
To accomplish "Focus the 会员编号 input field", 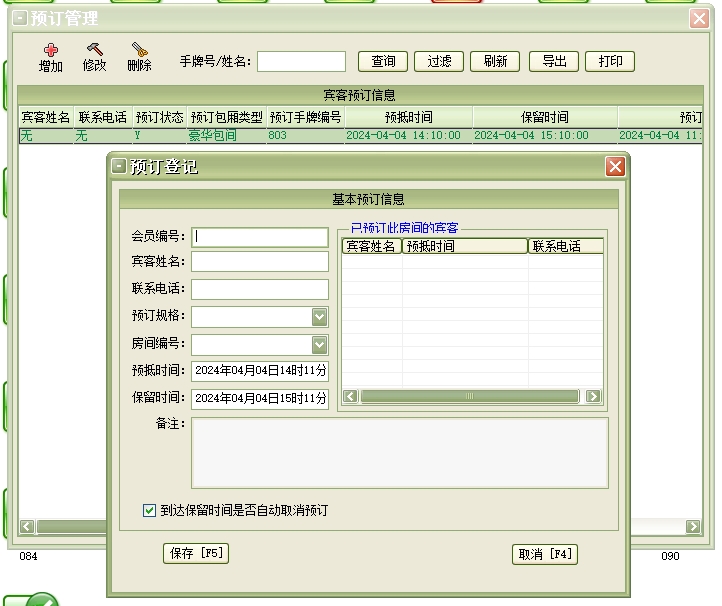I will coord(260,237).
